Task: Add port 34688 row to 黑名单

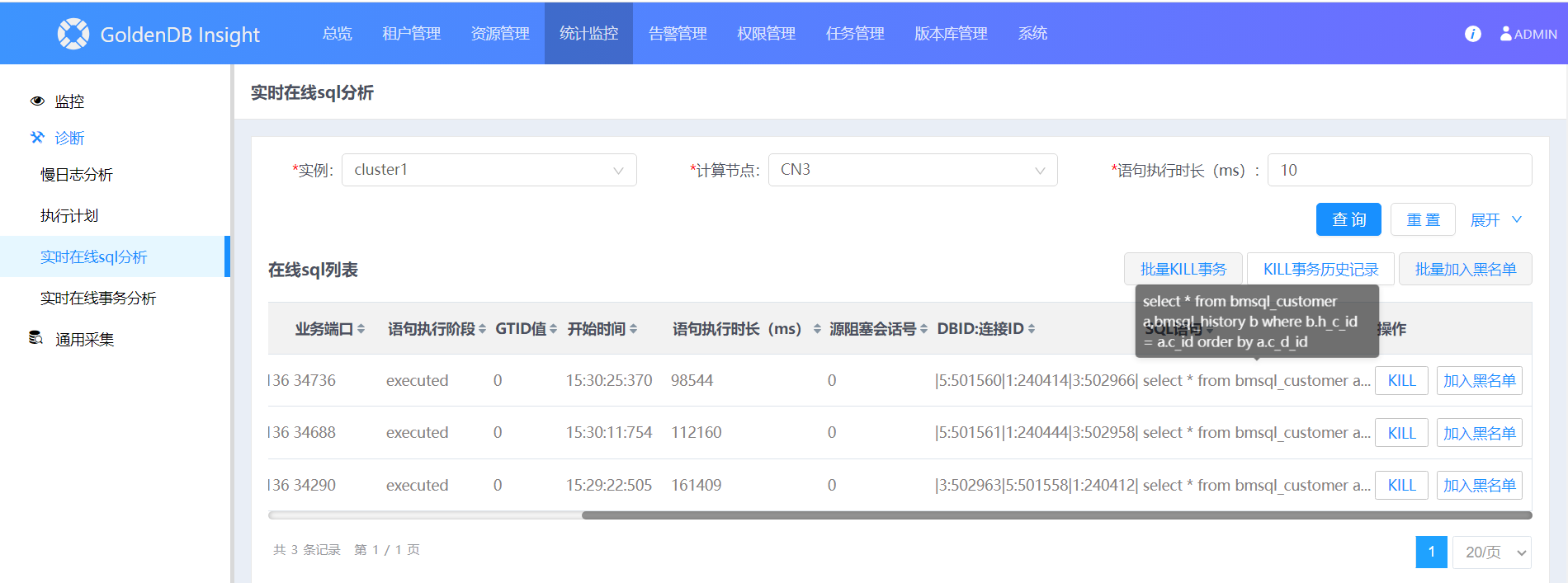Action: coord(1480,433)
